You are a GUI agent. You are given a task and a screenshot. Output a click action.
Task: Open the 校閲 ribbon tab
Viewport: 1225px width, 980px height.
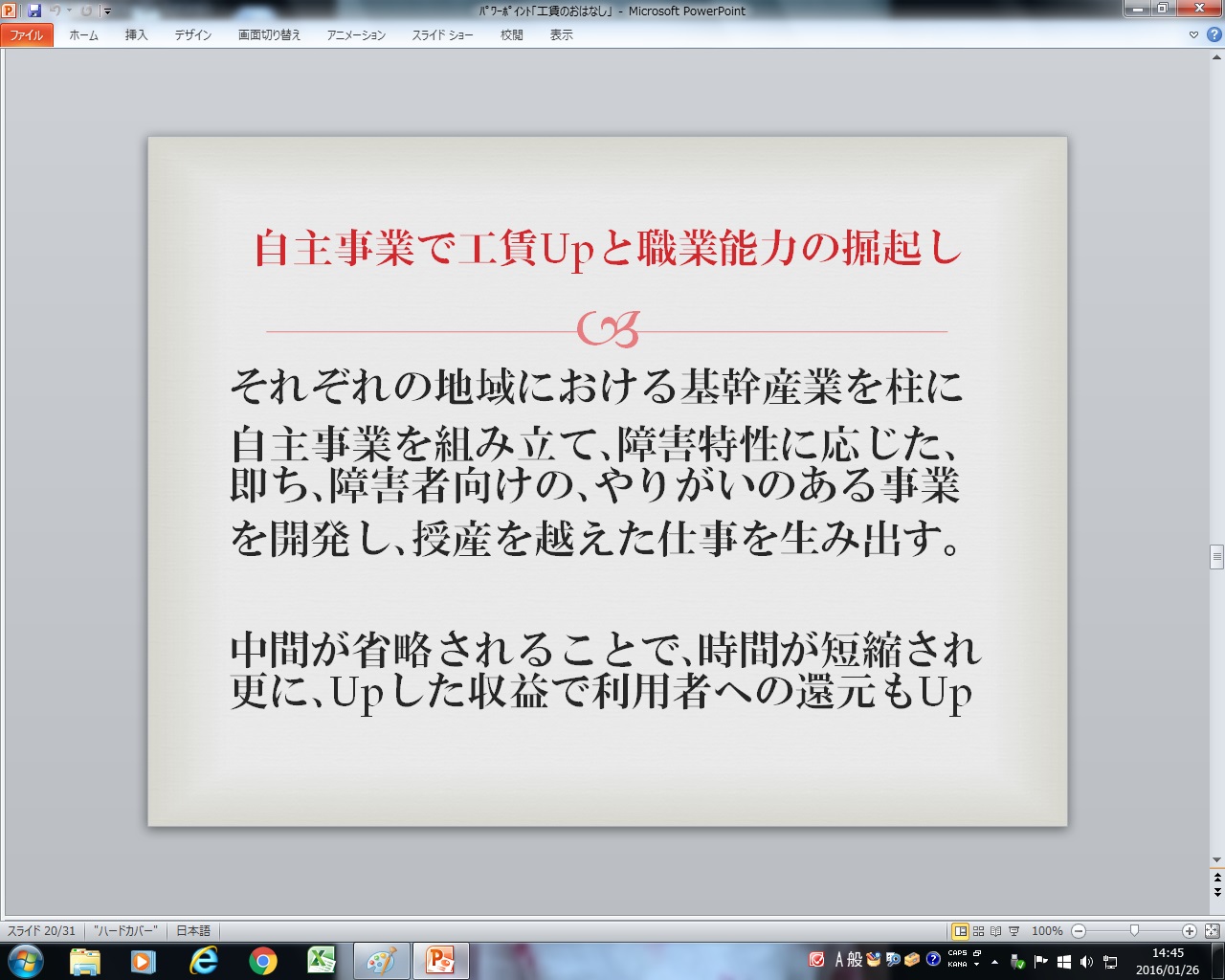pos(512,34)
